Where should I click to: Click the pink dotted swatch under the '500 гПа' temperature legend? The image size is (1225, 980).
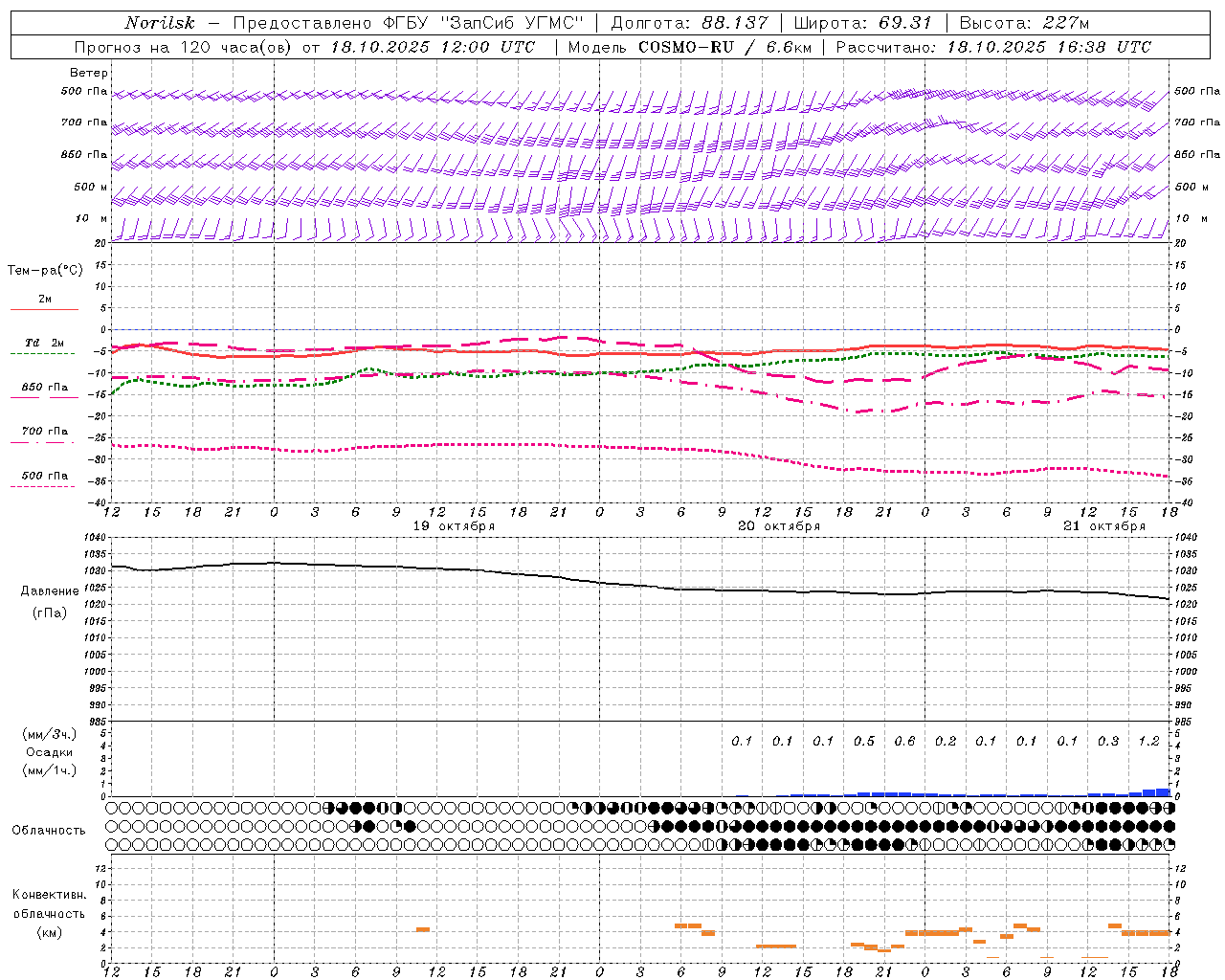[x=42, y=487]
